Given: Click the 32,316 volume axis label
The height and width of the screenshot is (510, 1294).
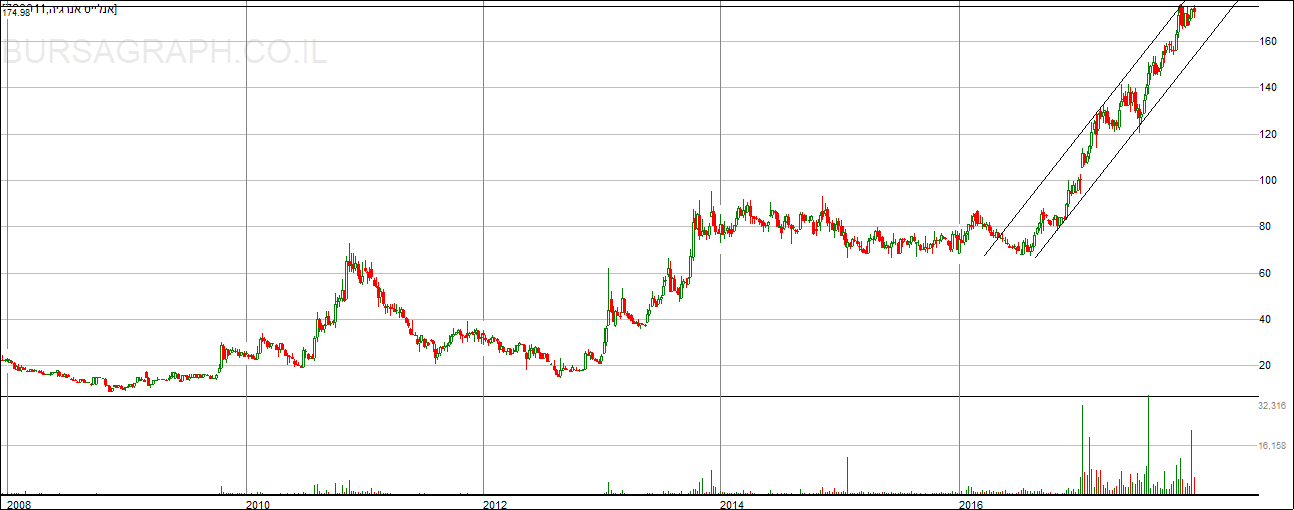Looking at the screenshot, I should (1270, 406).
